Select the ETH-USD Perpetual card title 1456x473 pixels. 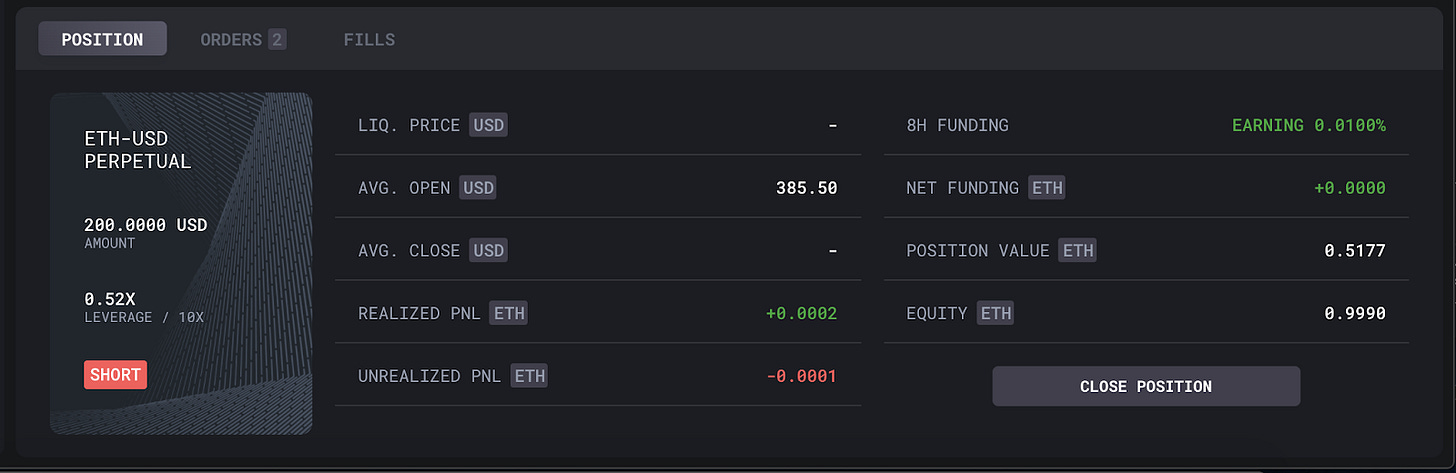[x=138, y=150]
